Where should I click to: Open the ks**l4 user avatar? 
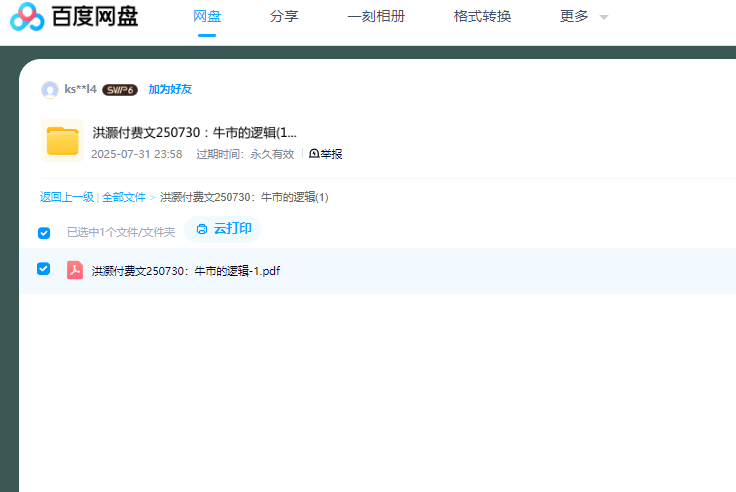[50, 90]
